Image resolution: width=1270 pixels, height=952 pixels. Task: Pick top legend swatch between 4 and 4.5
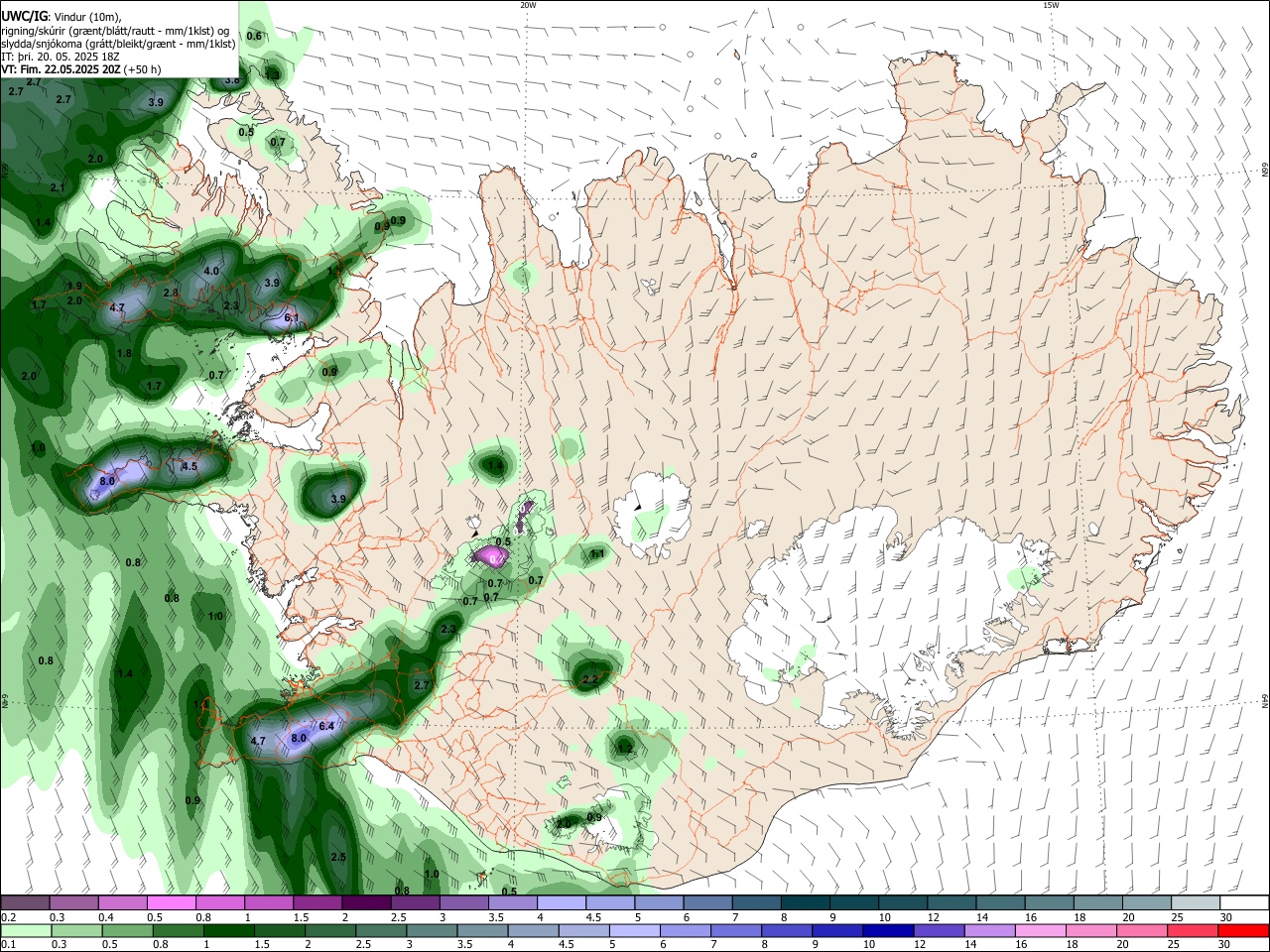pyautogui.click(x=561, y=903)
